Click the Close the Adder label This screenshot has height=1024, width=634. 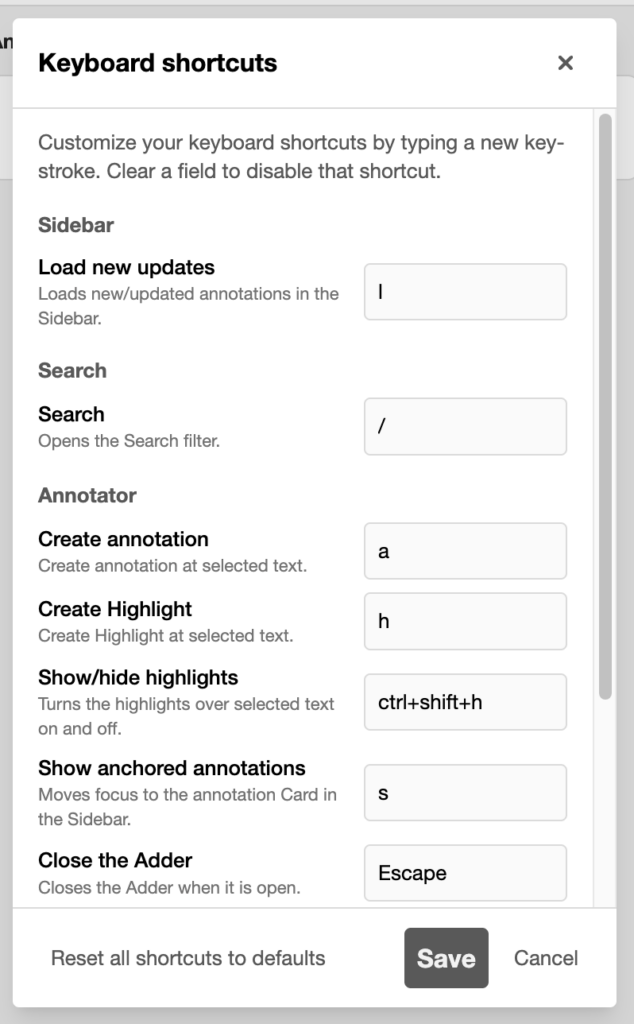114,860
